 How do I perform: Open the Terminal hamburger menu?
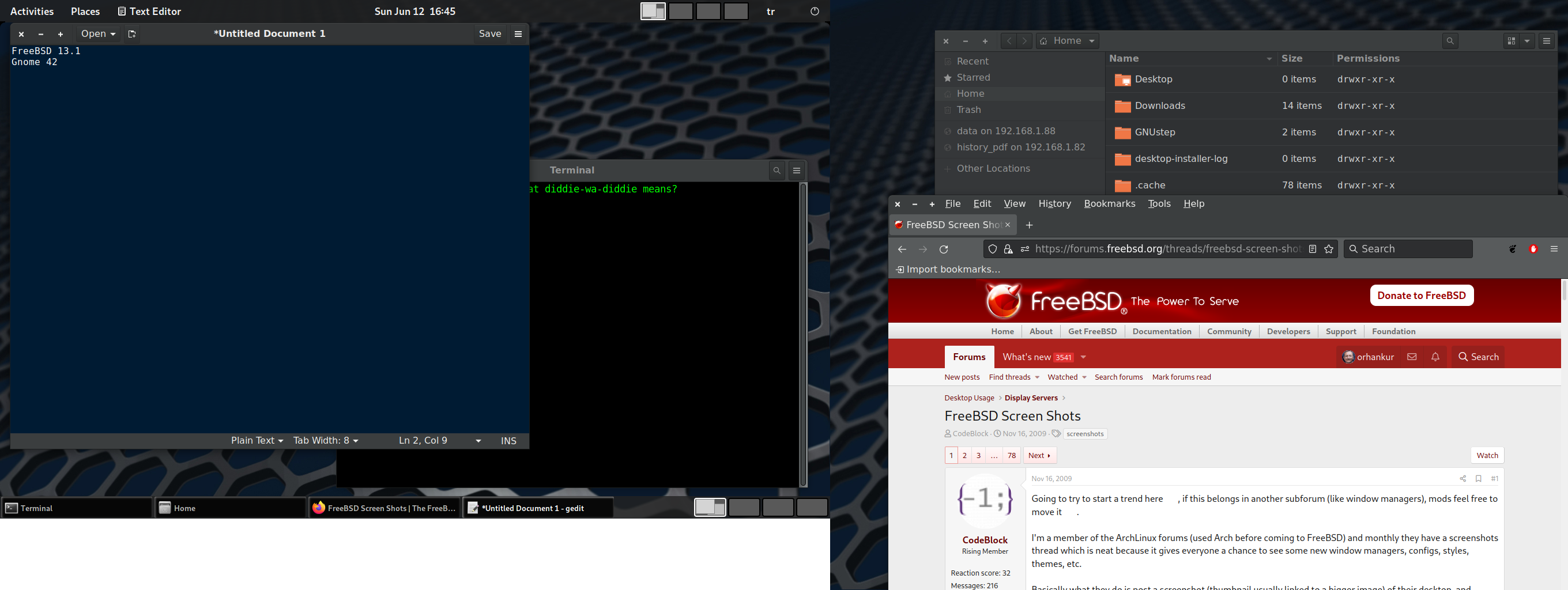797,171
